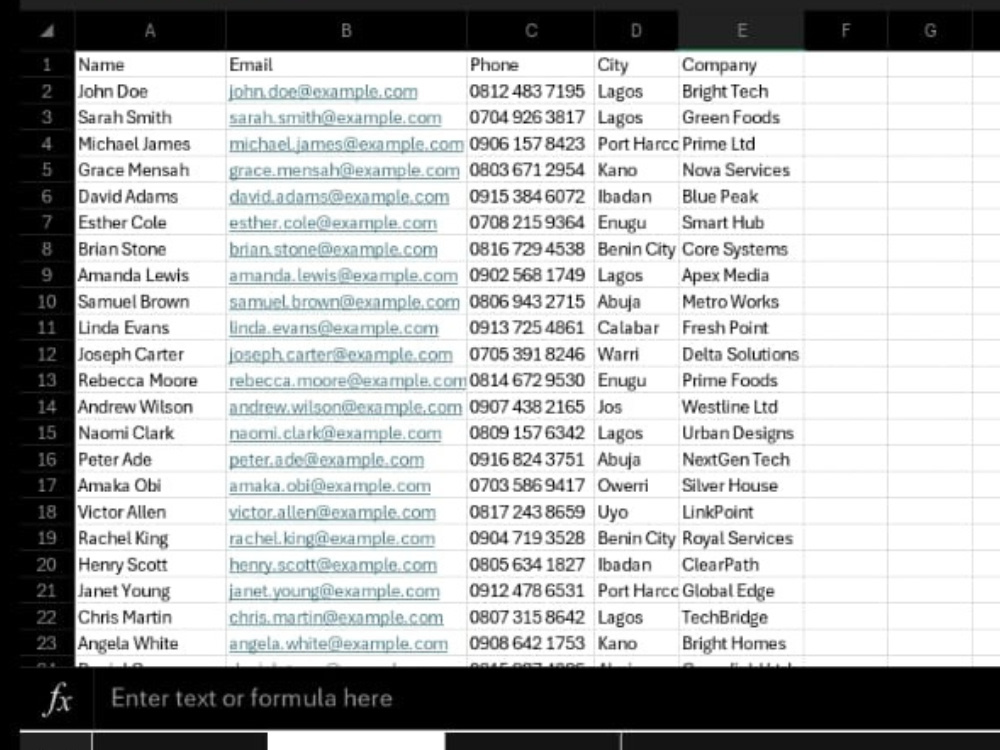The image size is (1000, 750).
Task: Select the Naomi Clark name cell
Action: click(x=150, y=432)
